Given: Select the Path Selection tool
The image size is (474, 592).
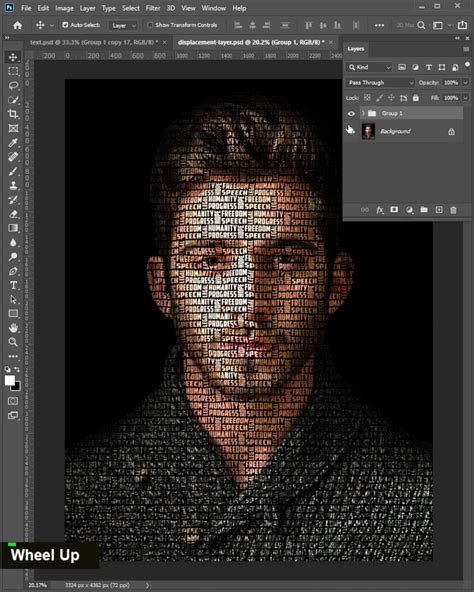Looking at the screenshot, I should (13, 299).
